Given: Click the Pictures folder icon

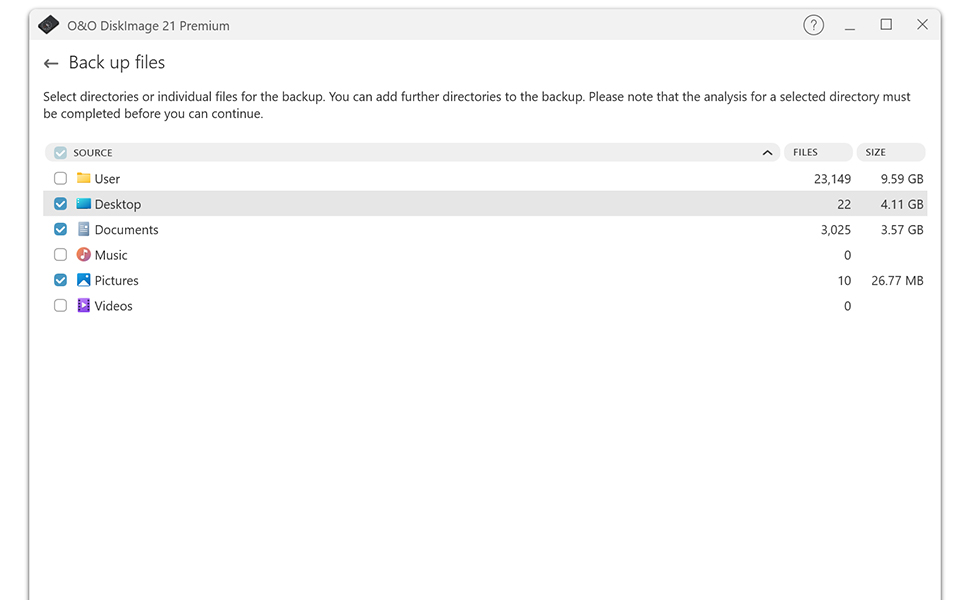Looking at the screenshot, I should 84,280.
